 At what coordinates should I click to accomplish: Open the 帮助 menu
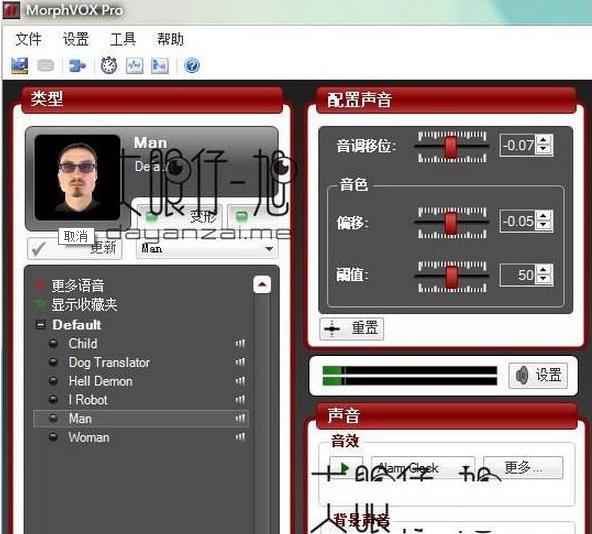click(170, 39)
